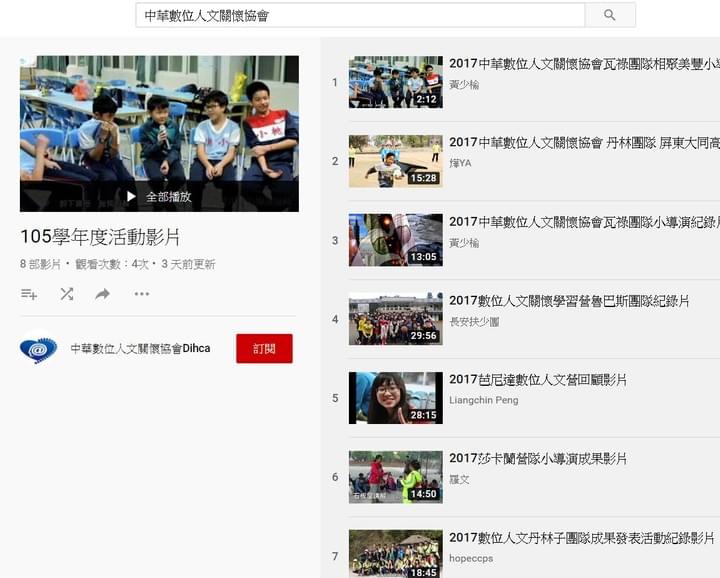
Task: Click the large playlist cover thumbnail
Action: [159, 134]
